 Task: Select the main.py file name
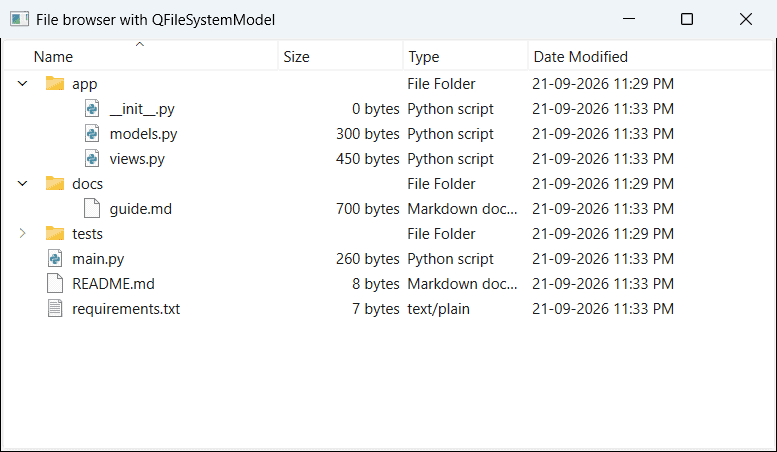coord(98,259)
